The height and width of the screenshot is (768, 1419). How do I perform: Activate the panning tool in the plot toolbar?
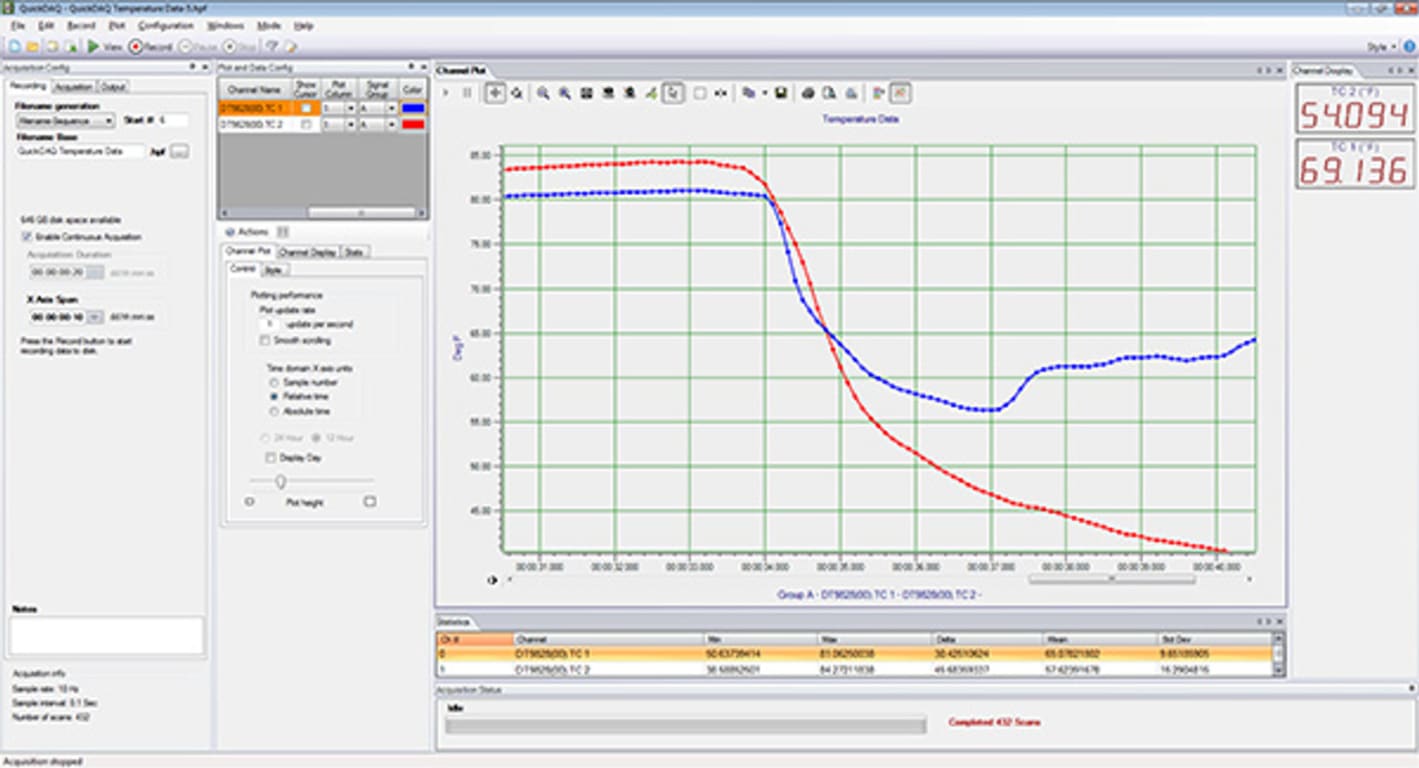click(495, 93)
